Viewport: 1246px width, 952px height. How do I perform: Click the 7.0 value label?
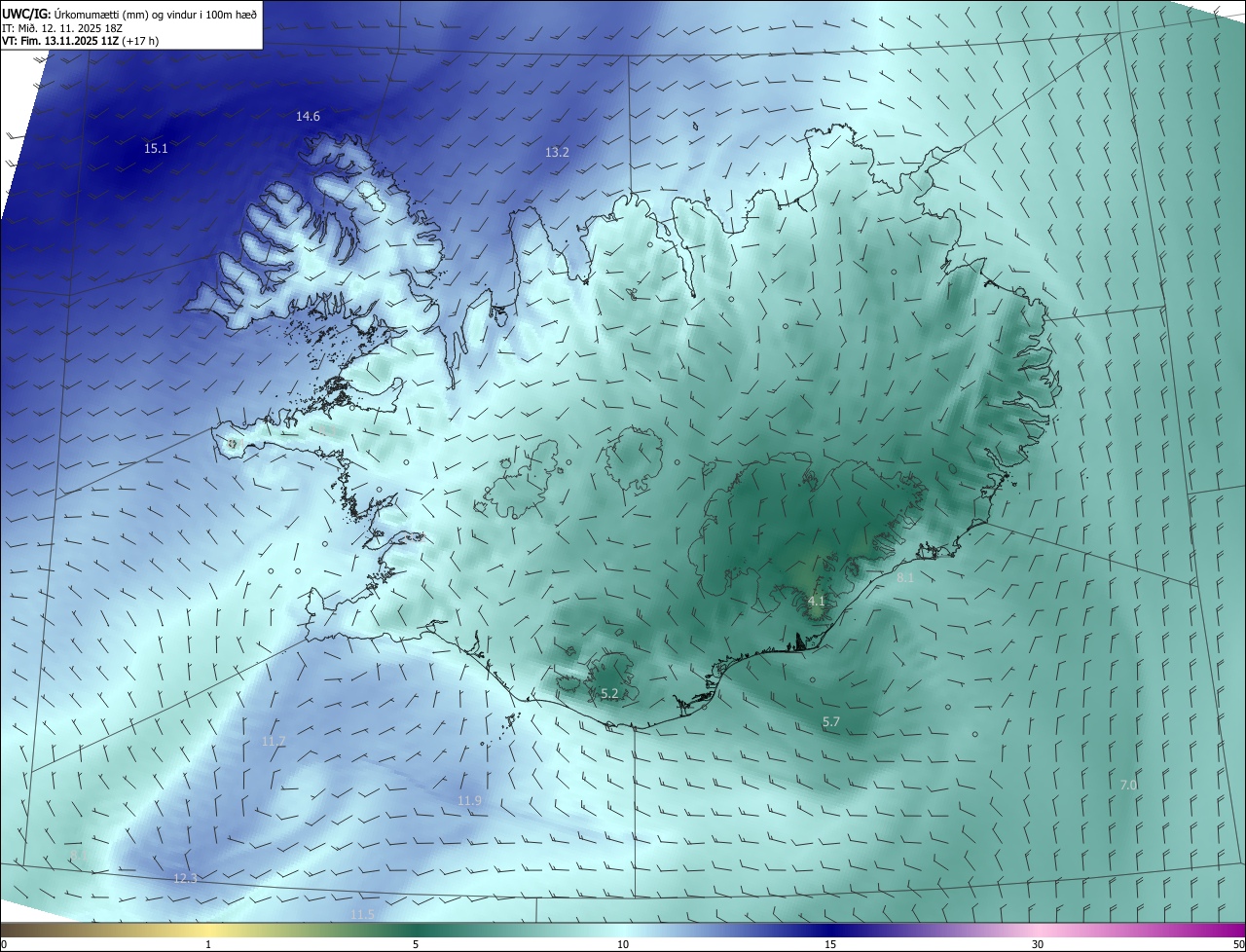click(1128, 785)
